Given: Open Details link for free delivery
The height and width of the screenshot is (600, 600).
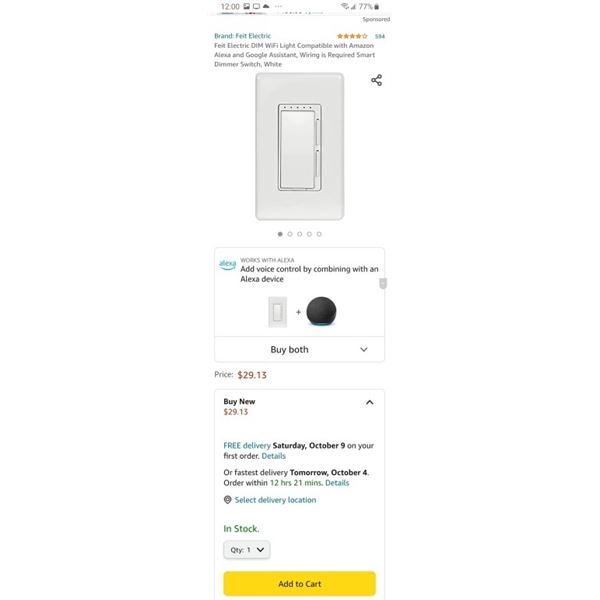Looking at the screenshot, I should pyautogui.click(x=273, y=456).
